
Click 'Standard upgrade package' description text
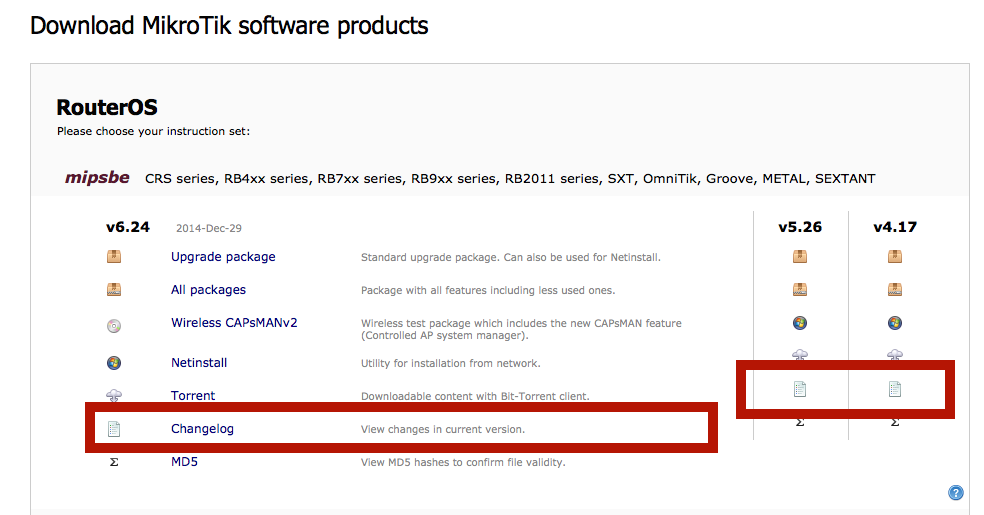coord(511,257)
